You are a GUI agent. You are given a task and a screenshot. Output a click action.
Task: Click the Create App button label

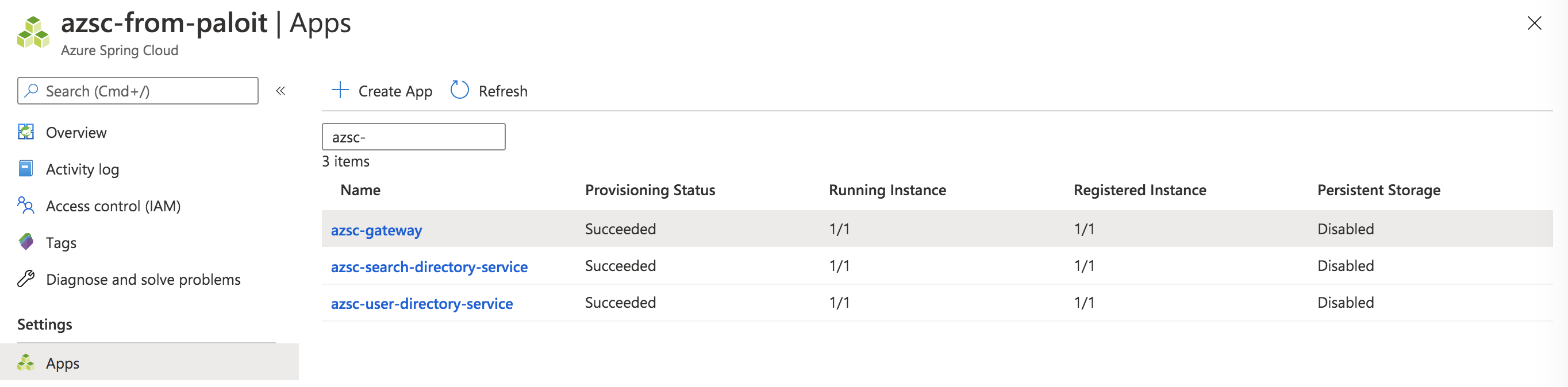[395, 91]
